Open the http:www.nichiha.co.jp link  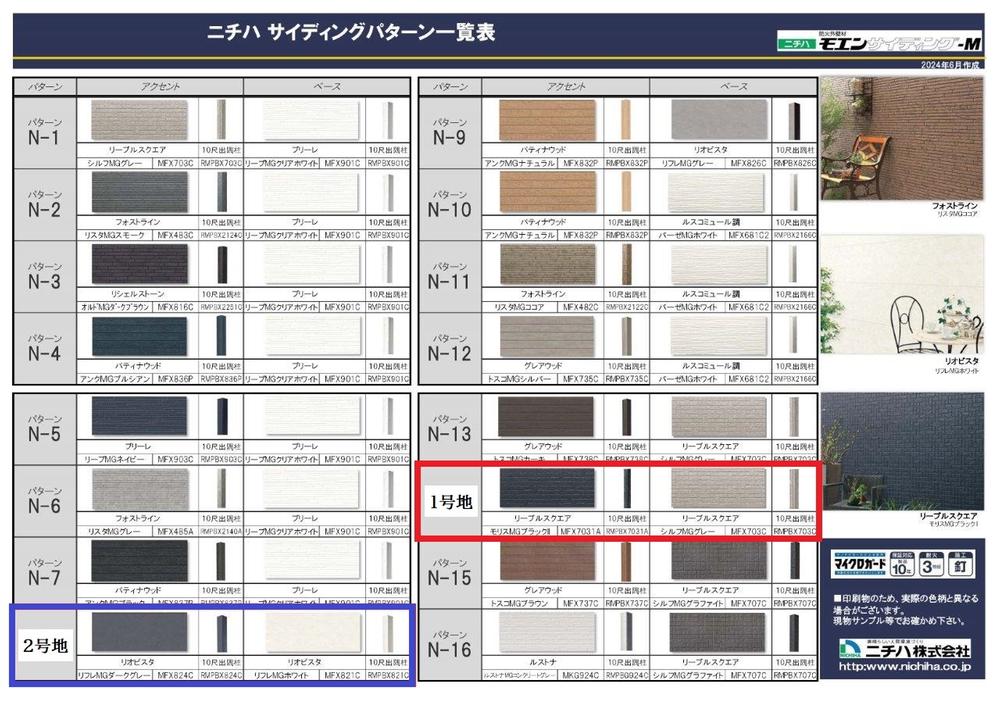(x=904, y=667)
